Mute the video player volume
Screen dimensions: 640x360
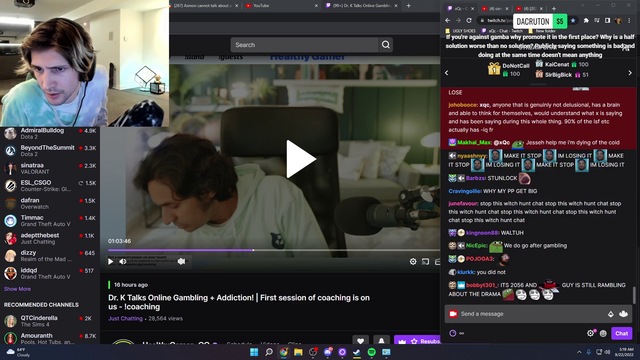123,261
